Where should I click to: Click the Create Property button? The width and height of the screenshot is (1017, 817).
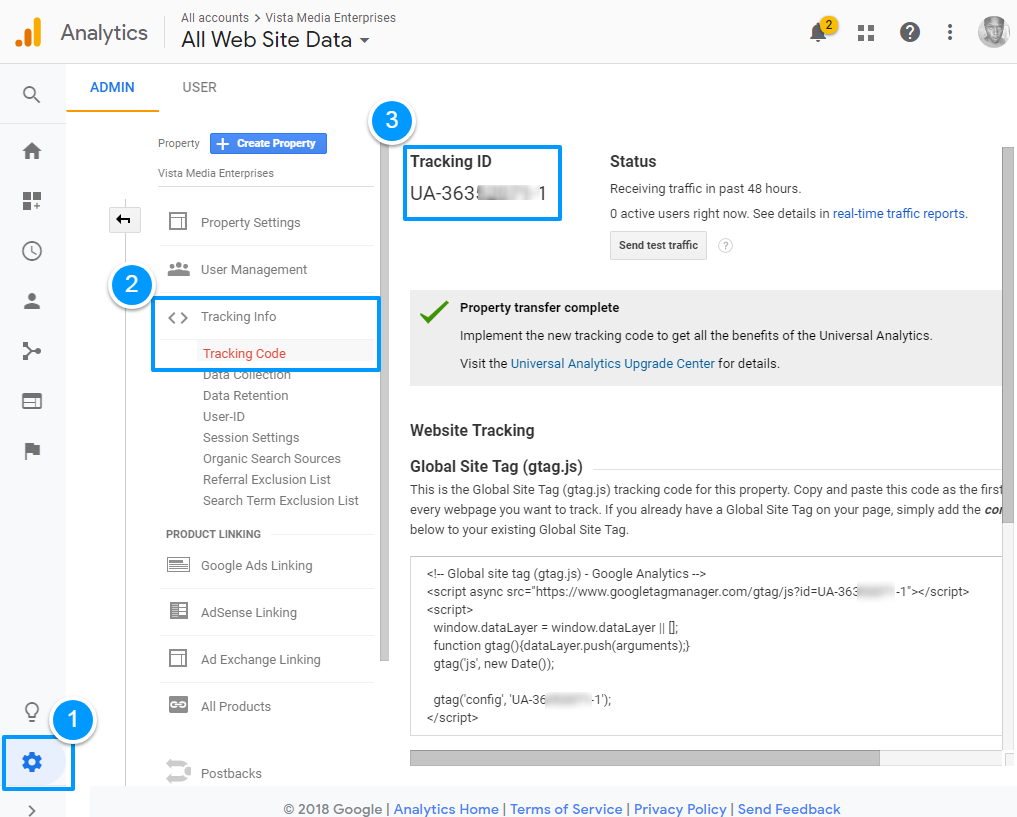(x=268, y=143)
